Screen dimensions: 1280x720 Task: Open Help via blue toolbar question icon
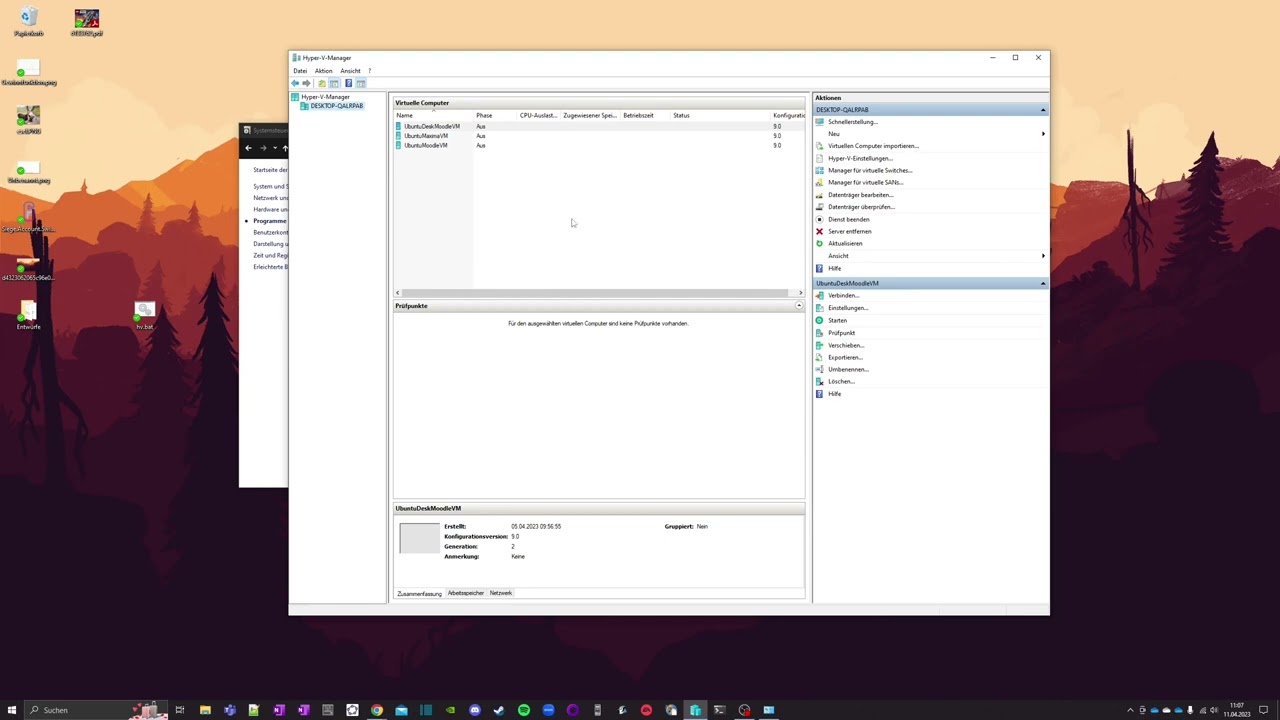point(348,83)
